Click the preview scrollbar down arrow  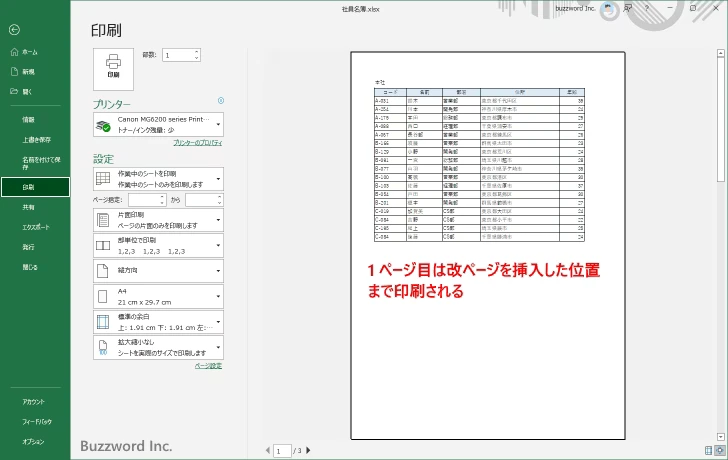721,437
